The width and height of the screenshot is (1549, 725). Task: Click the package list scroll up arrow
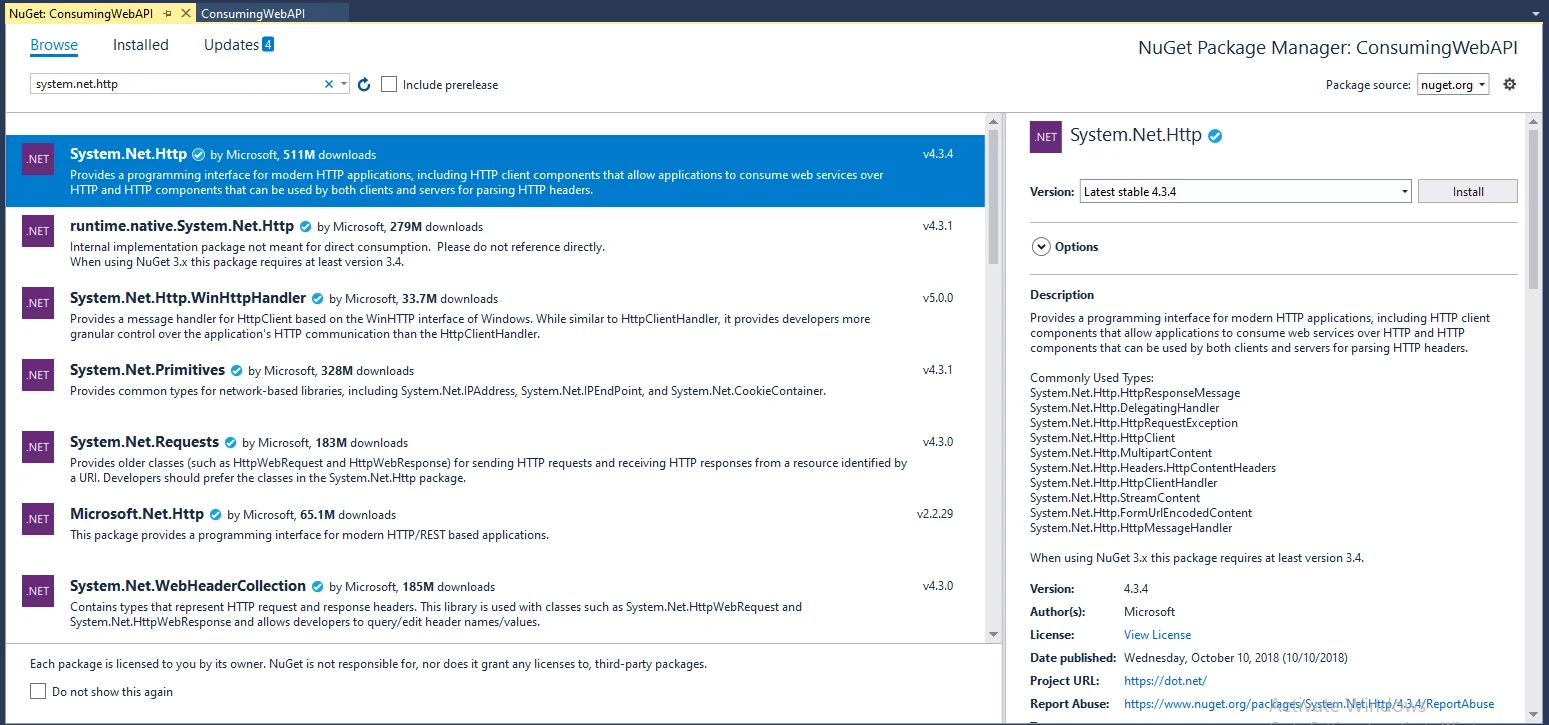tap(993, 121)
